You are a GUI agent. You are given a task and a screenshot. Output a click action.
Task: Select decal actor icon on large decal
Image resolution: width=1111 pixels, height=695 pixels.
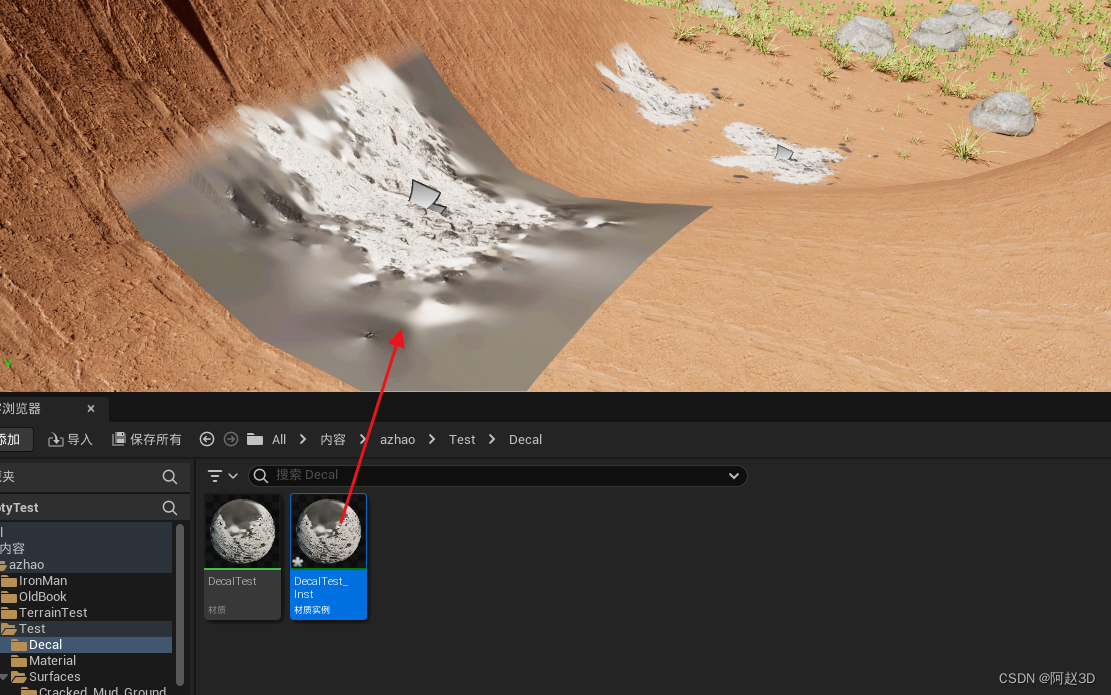[427, 197]
